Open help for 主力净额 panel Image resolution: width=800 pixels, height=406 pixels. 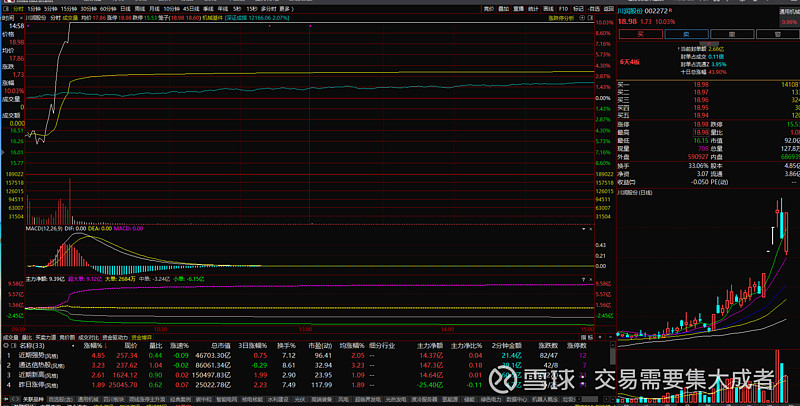[584, 280]
